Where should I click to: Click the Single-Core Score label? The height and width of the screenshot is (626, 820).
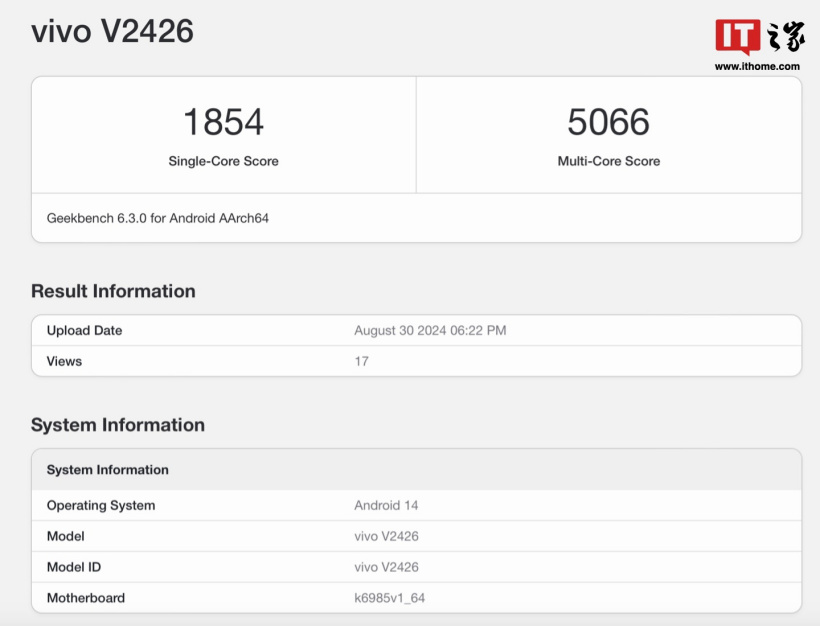click(x=223, y=160)
